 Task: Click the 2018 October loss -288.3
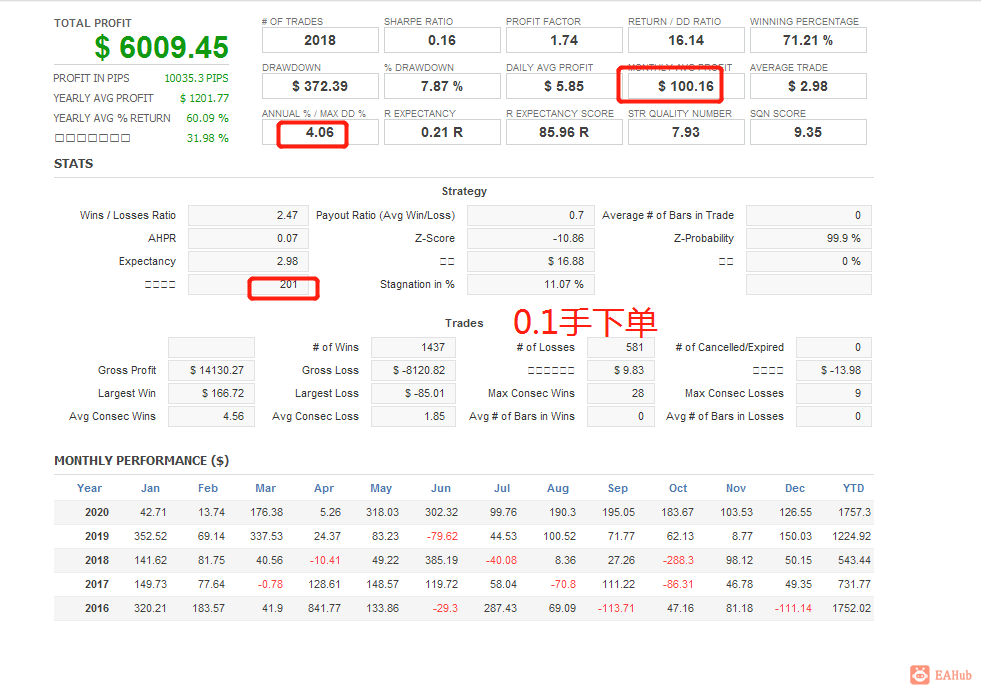point(678,561)
